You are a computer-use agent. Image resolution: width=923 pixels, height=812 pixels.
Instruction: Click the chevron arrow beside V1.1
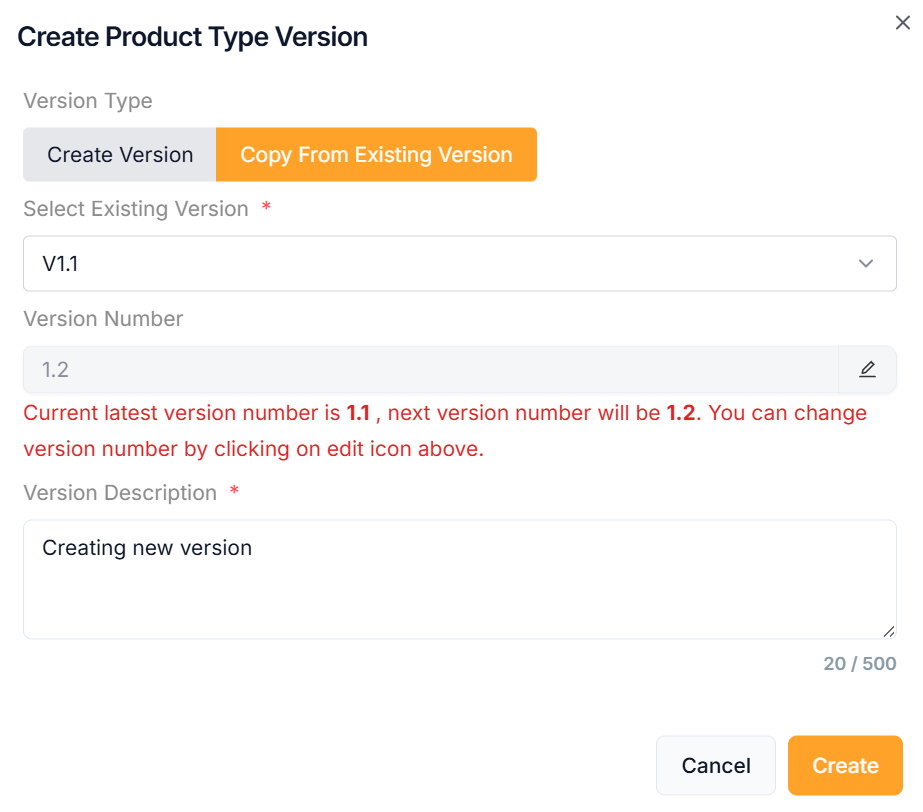click(x=866, y=264)
